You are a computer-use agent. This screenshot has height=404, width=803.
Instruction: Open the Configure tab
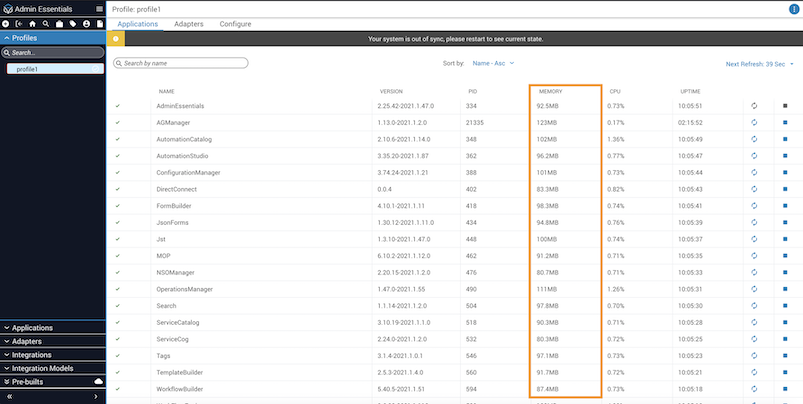[x=235, y=23]
